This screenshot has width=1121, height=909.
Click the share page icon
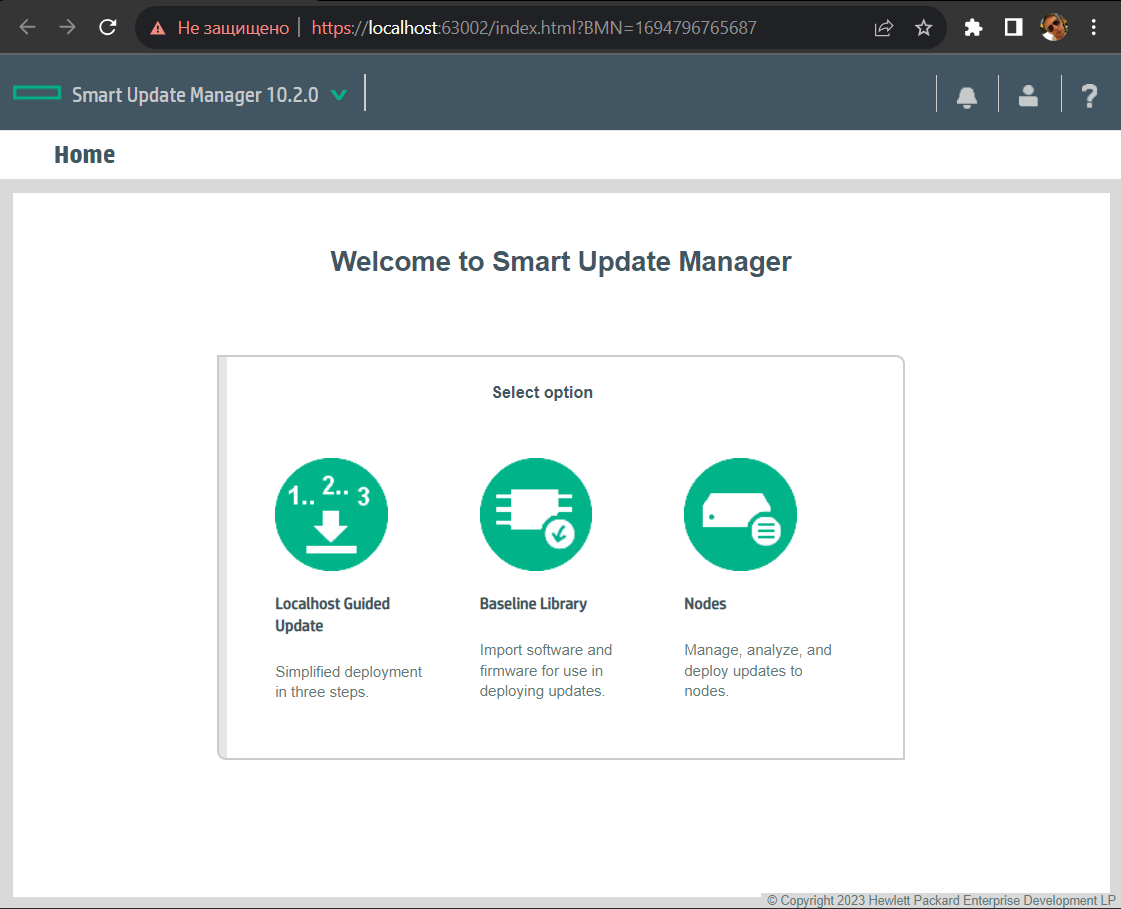coord(884,28)
